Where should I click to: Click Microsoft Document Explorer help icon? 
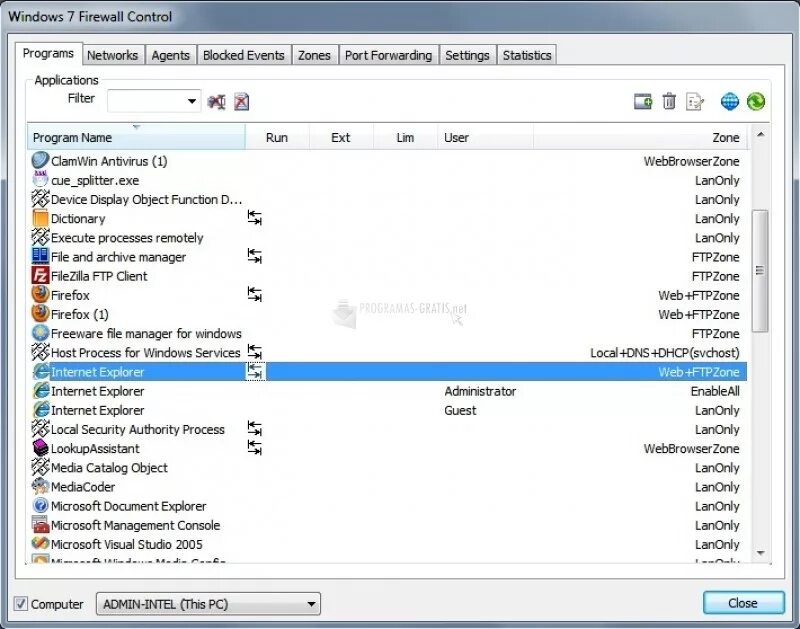[x=40, y=506]
